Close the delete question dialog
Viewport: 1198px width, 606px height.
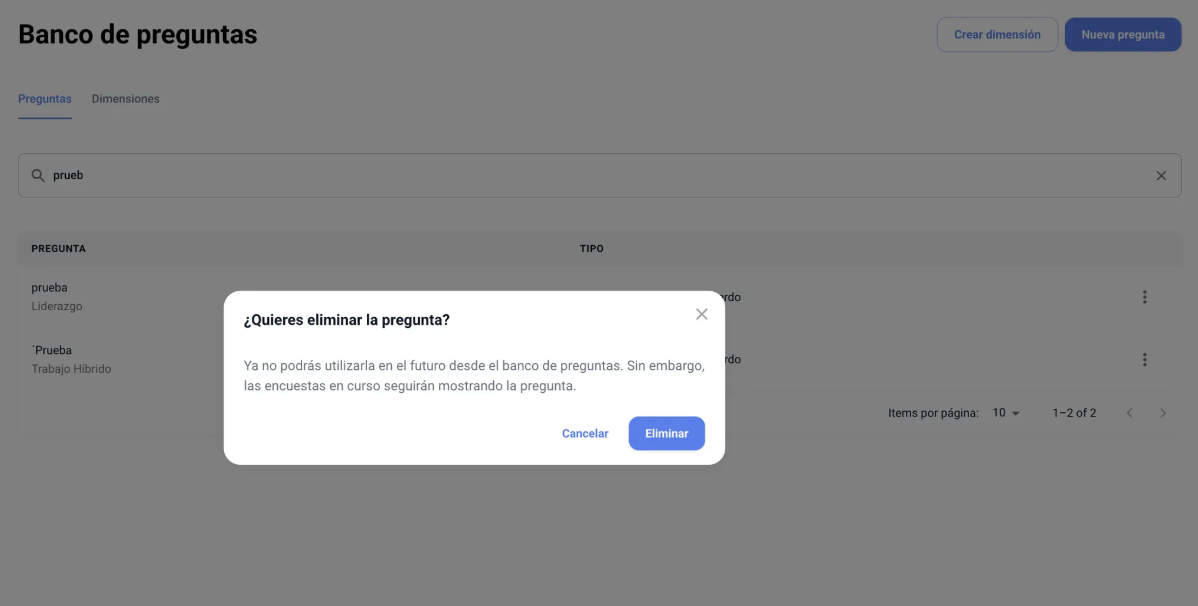point(701,314)
